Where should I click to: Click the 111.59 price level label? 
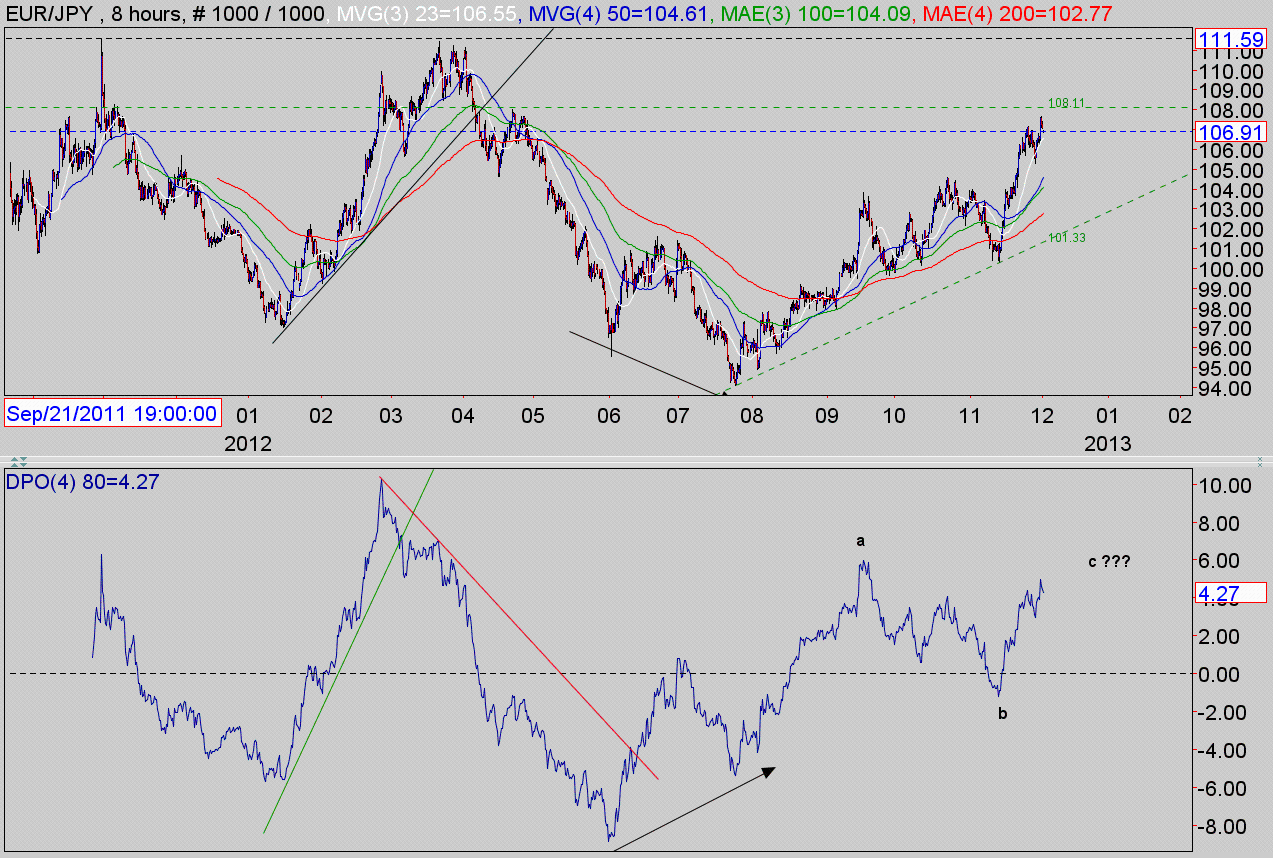coord(1231,40)
